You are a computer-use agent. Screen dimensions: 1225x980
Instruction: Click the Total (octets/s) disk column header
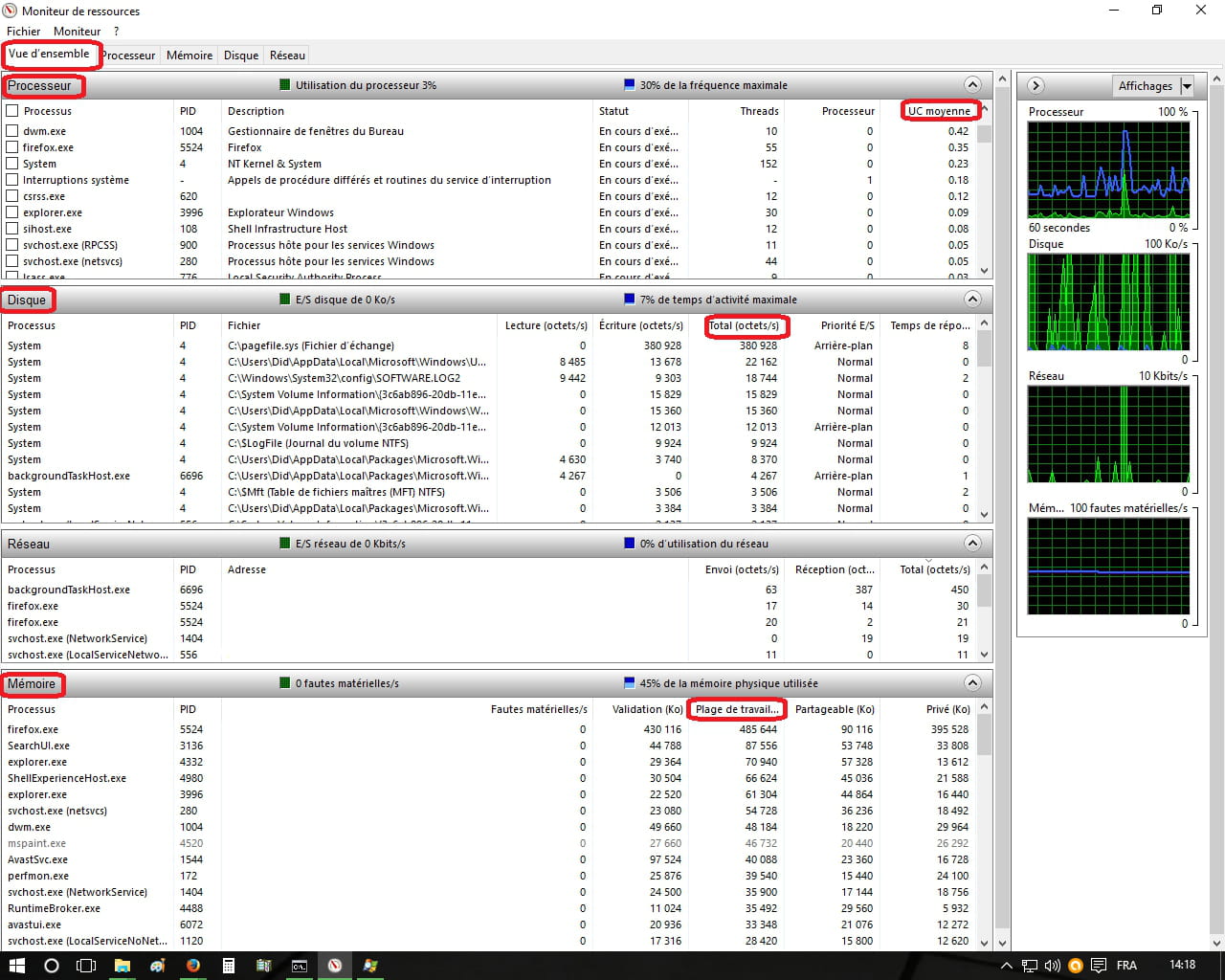pos(745,325)
